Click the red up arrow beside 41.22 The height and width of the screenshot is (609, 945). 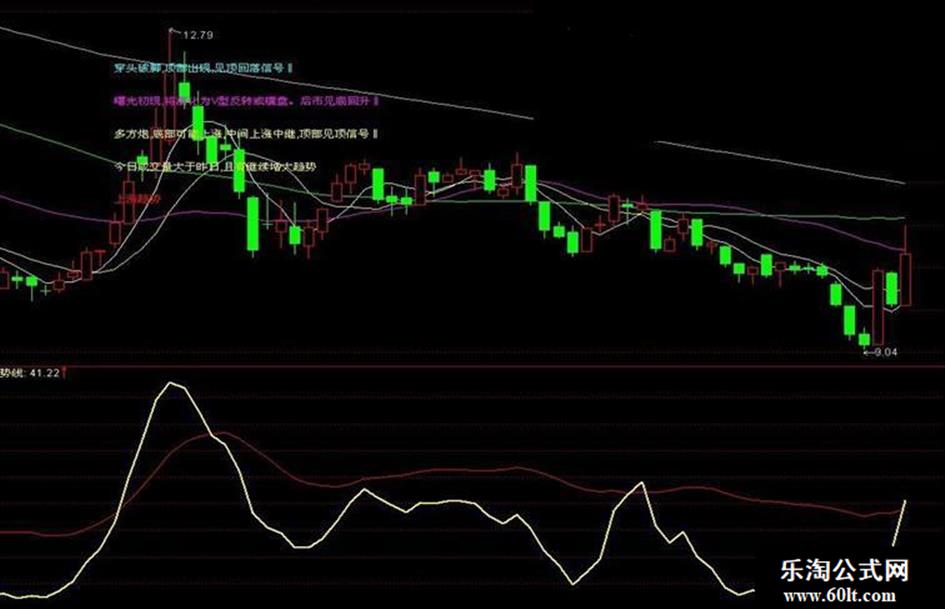pos(64,373)
